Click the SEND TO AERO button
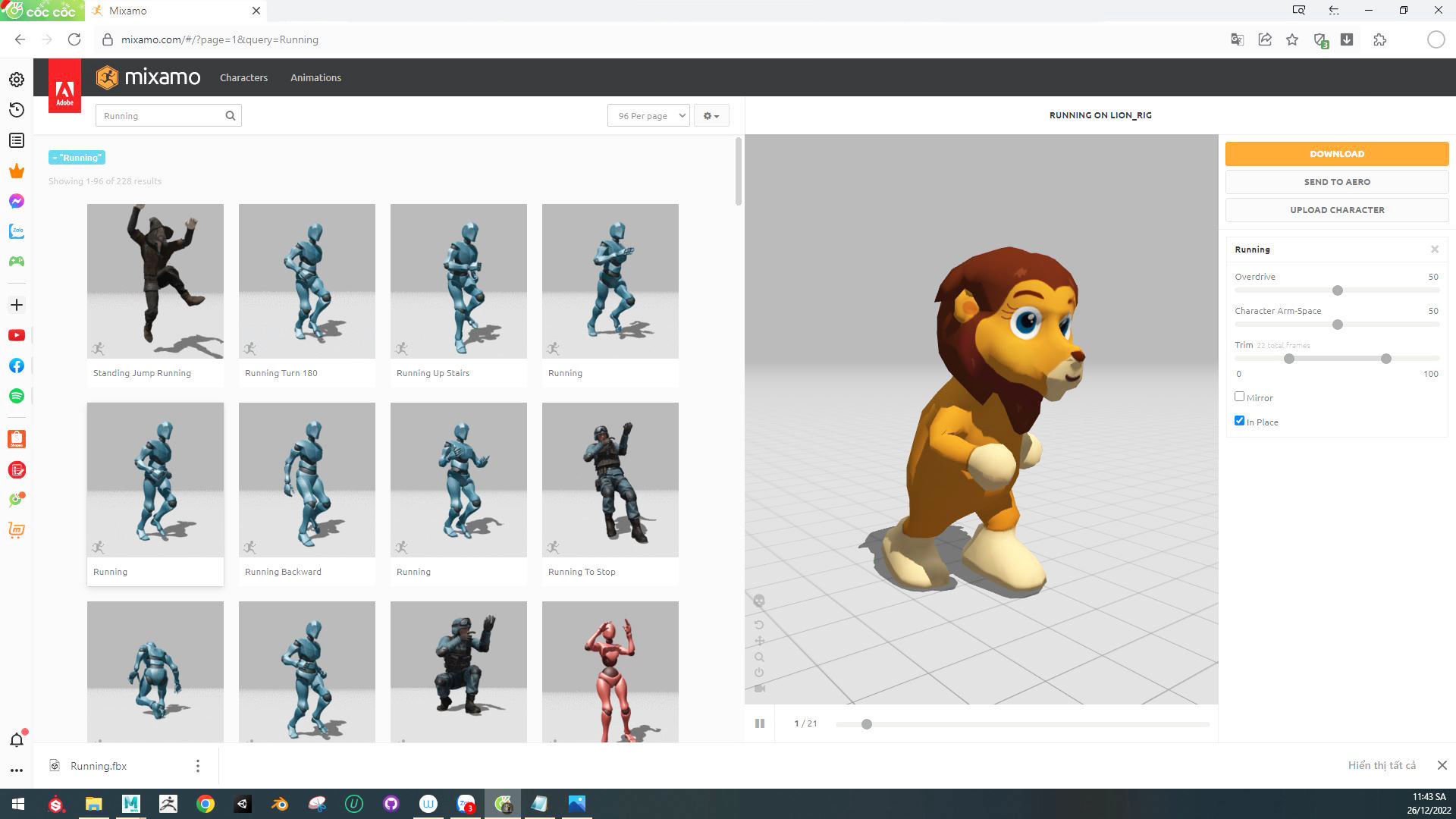This screenshot has height=819, width=1456. coord(1337,182)
